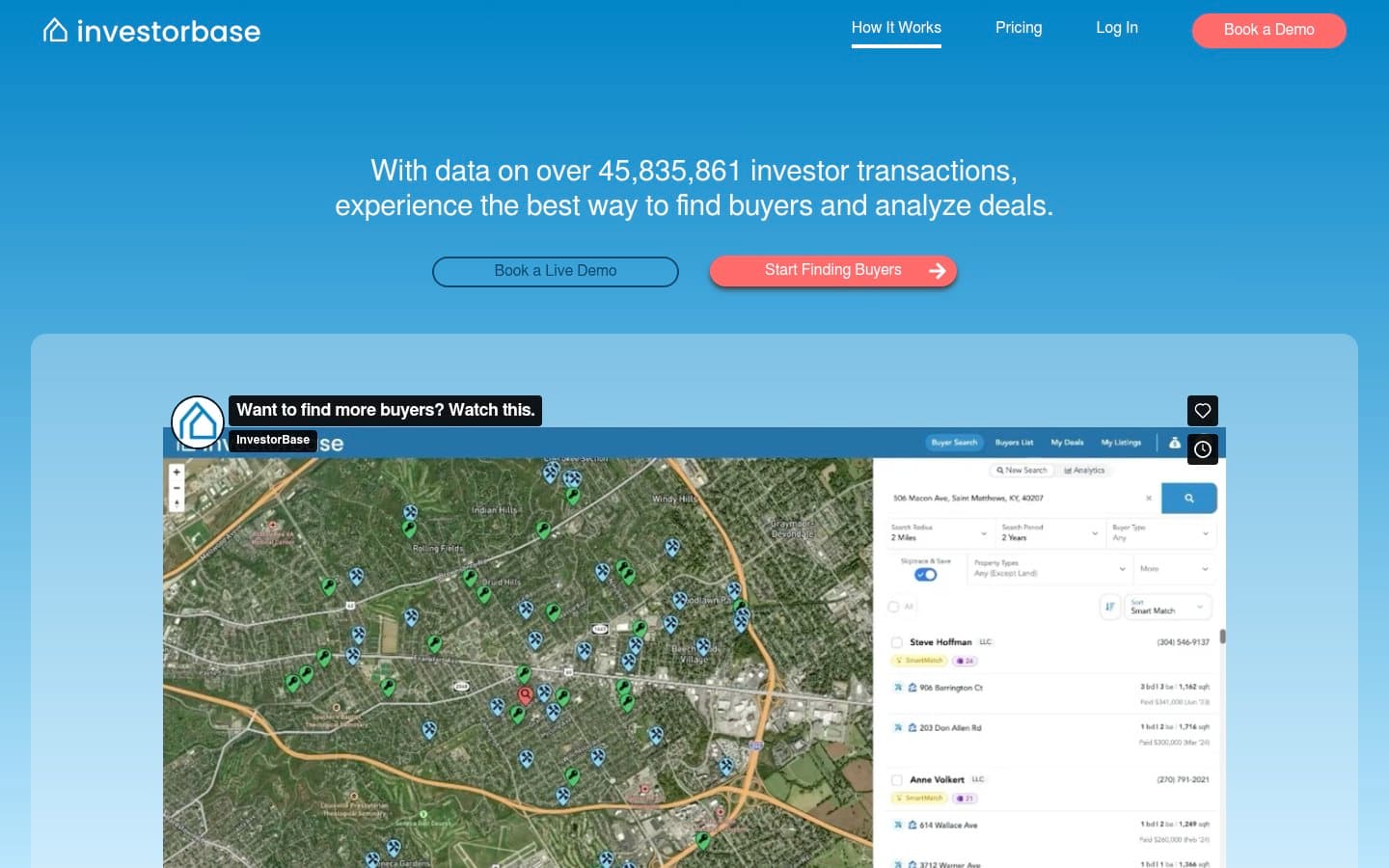Click the map zoom in plus button
Screen dimensions: 1389x868
177,473
